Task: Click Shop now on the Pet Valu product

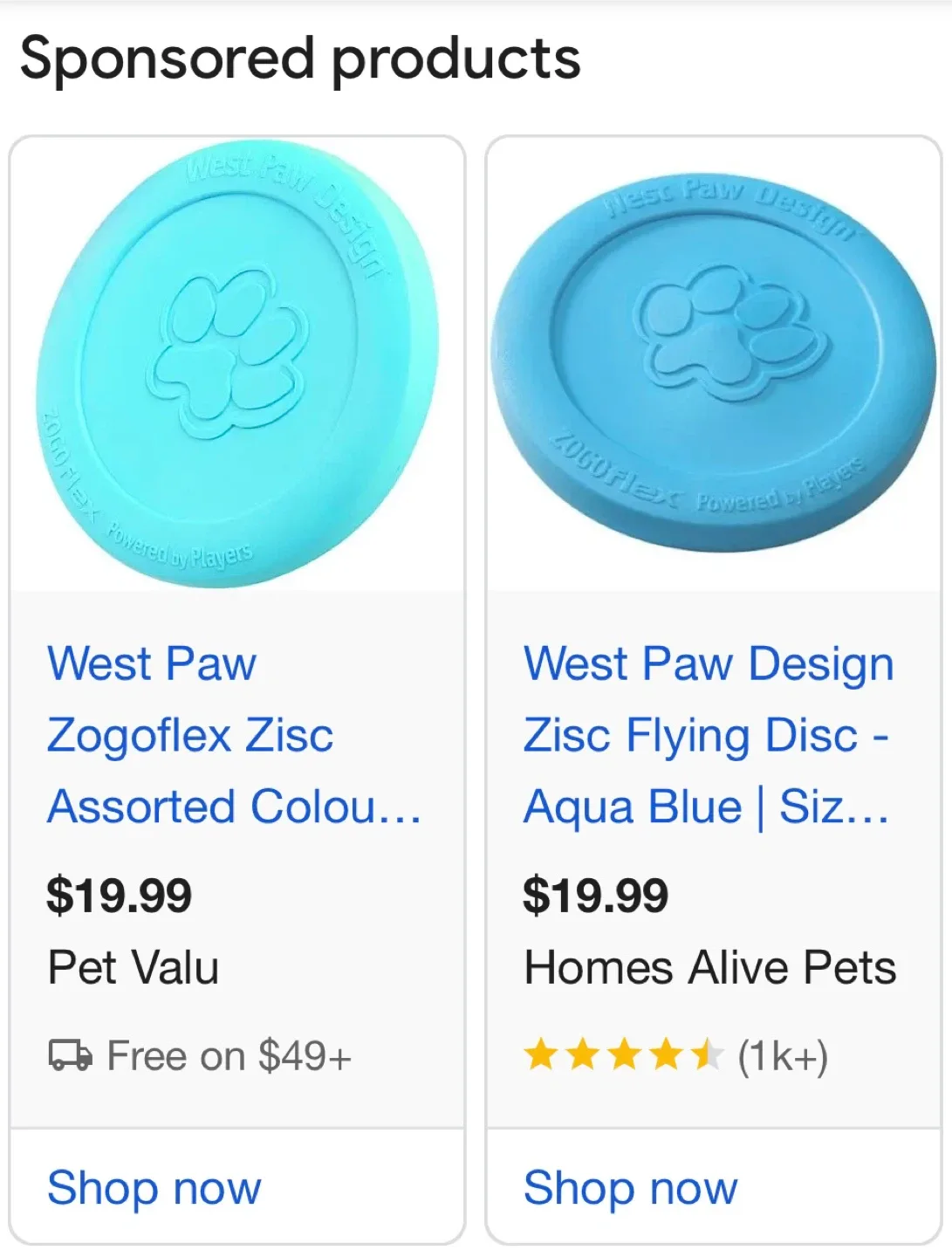Action: (x=154, y=1187)
